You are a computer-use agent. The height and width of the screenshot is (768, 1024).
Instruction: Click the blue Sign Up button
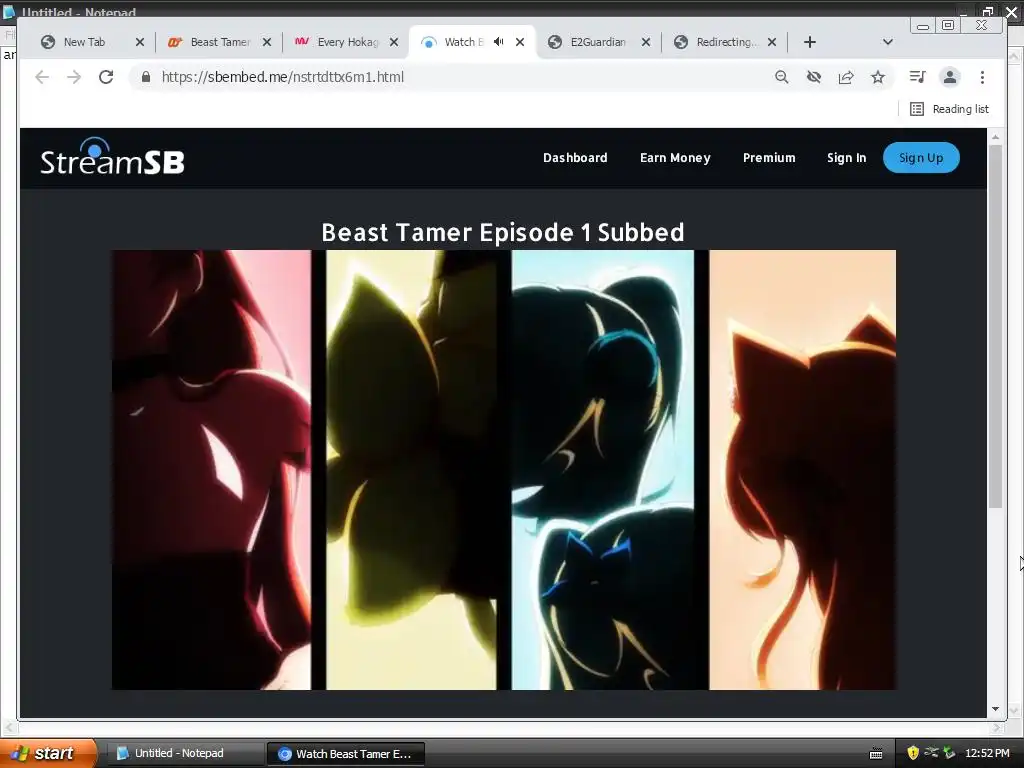[x=921, y=158]
